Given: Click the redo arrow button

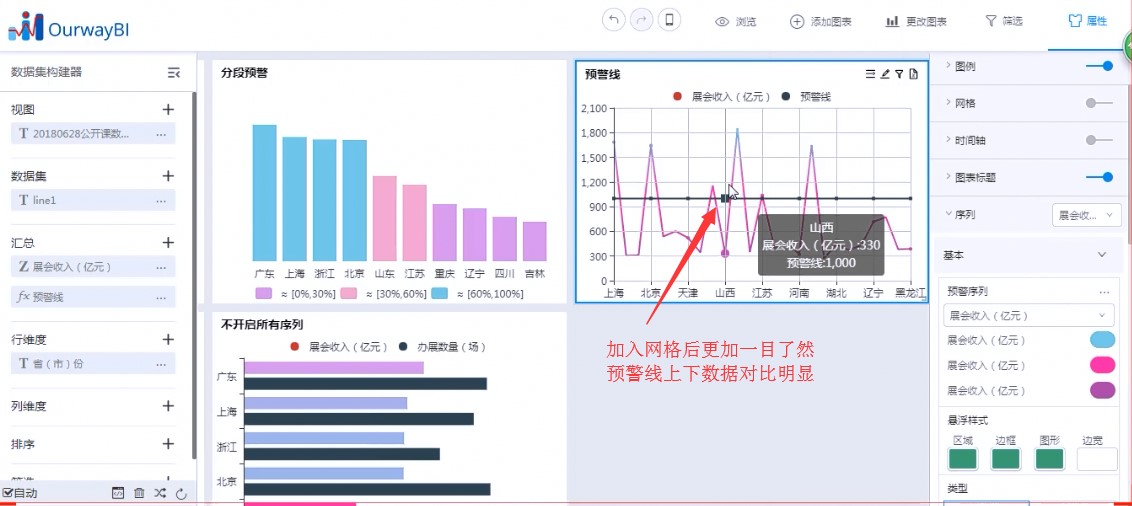Looking at the screenshot, I should 641,21.
